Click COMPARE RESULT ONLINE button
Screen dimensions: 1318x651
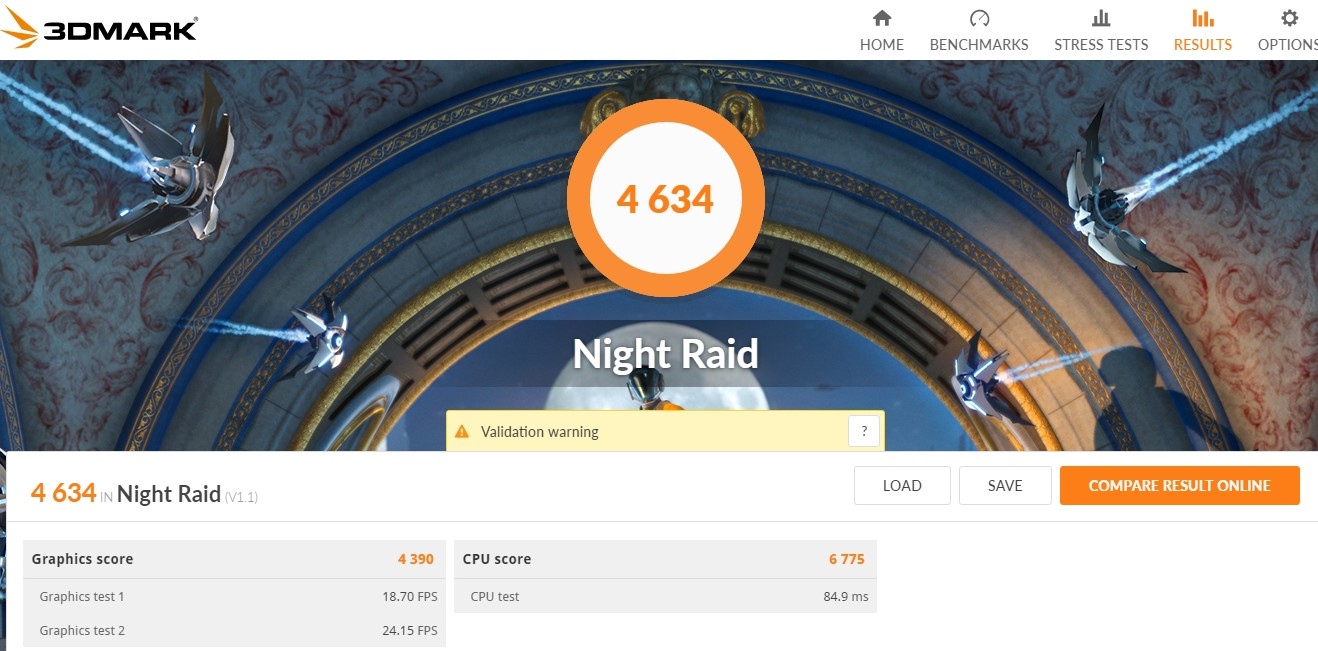1180,485
